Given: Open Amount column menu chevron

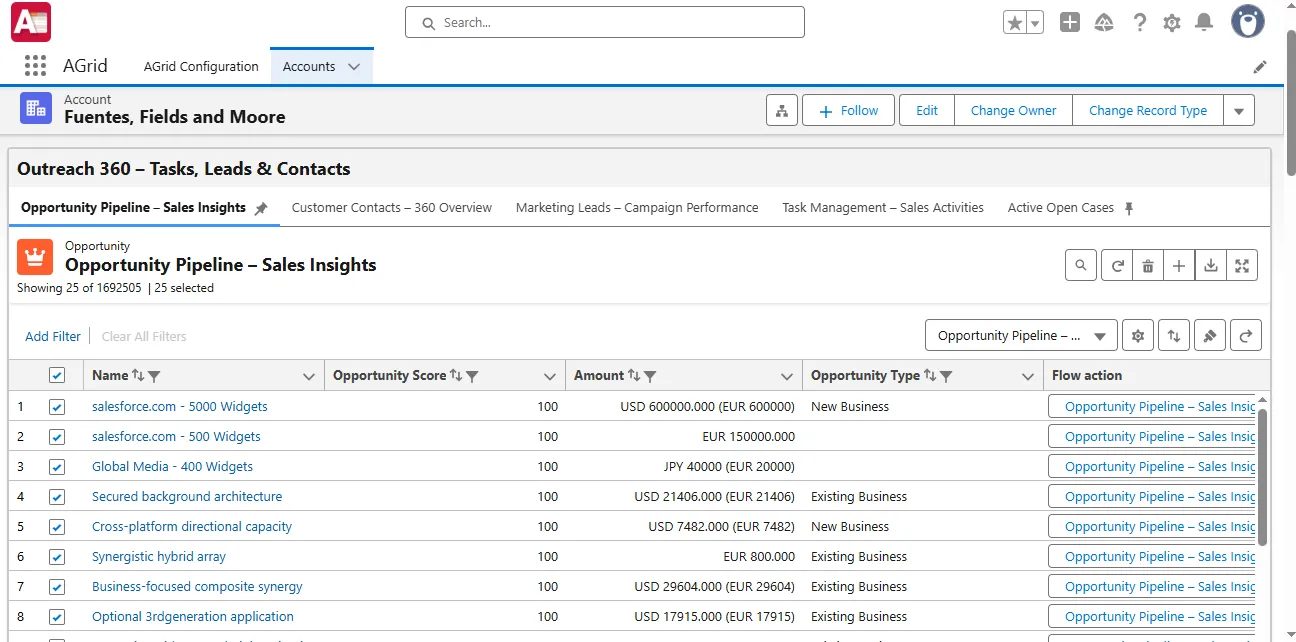Looking at the screenshot, I should (x=787, y=377).
